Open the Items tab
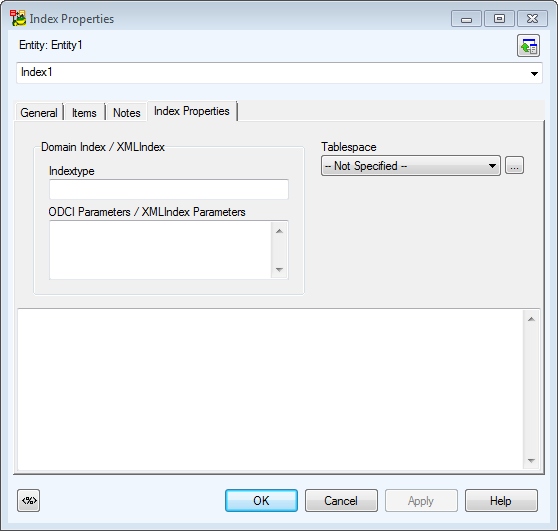558x531 pixels. click(x=84, y=113)
